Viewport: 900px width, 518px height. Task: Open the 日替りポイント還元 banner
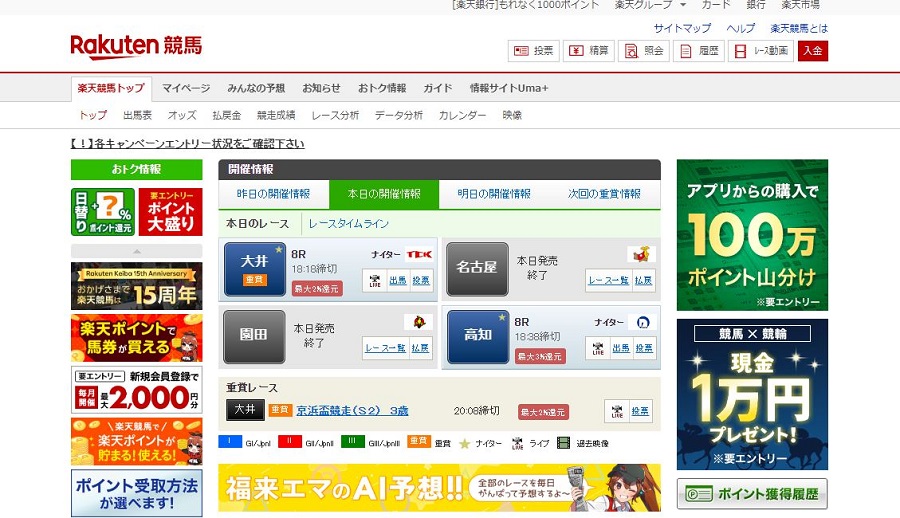103,212
